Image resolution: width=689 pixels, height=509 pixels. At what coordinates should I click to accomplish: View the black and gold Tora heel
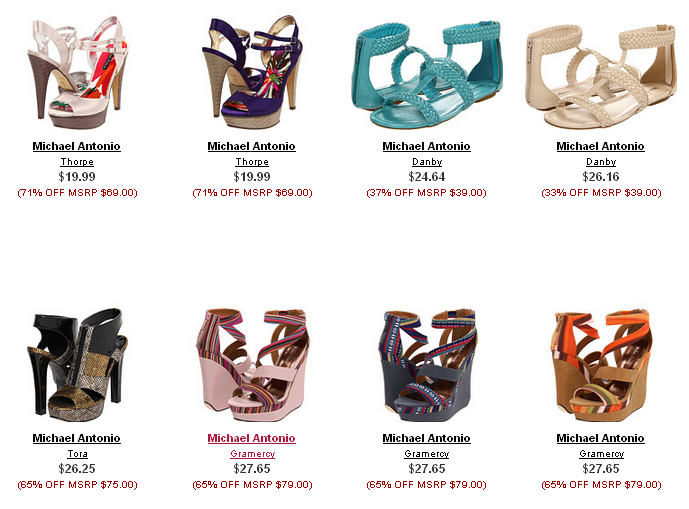coord(77,365)
